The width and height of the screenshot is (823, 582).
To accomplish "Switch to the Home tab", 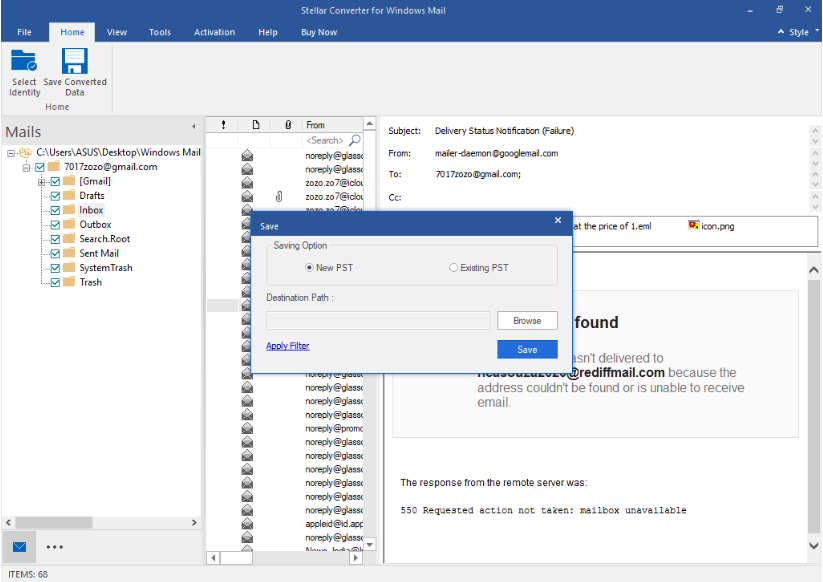I will 72,32.
